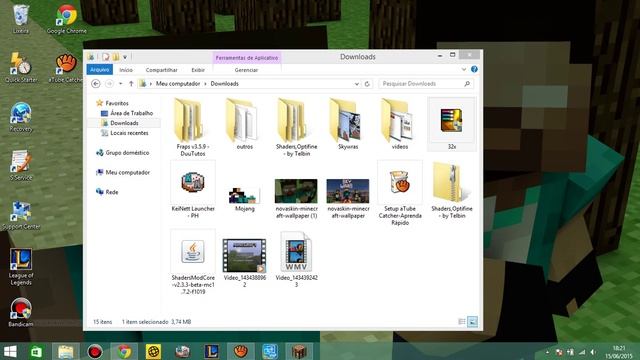Viewport: 640px width, 360px height.
Task: Select Downloads in the navigation pane
Action: [124, 123]
